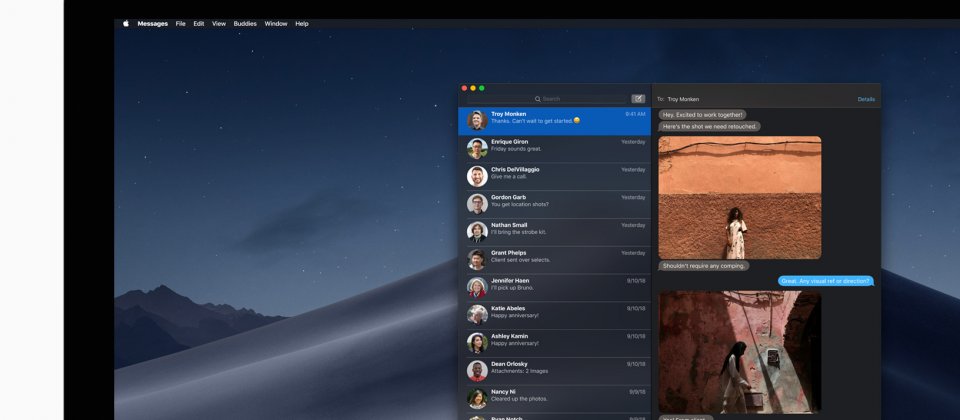Click the 9:41 AM timestamp on Troy Monken
The image size is (960, 420).
pyautogui.click(x=635, y=114)
